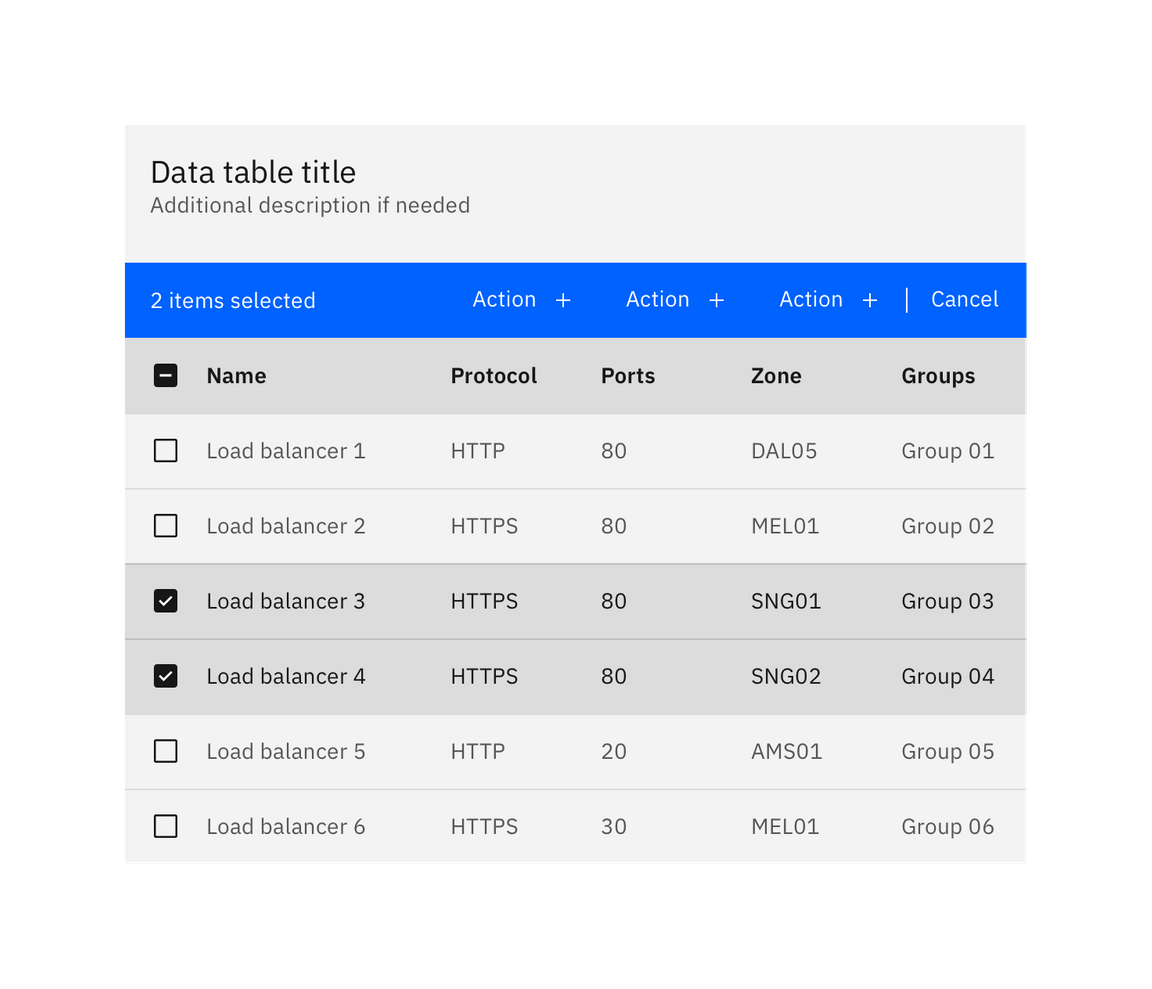This screenshot has height=989, width=1152.
Task: Click the checkmark icon for Load balancer 4
Action: pyautogui.click(x=165, y=676)
